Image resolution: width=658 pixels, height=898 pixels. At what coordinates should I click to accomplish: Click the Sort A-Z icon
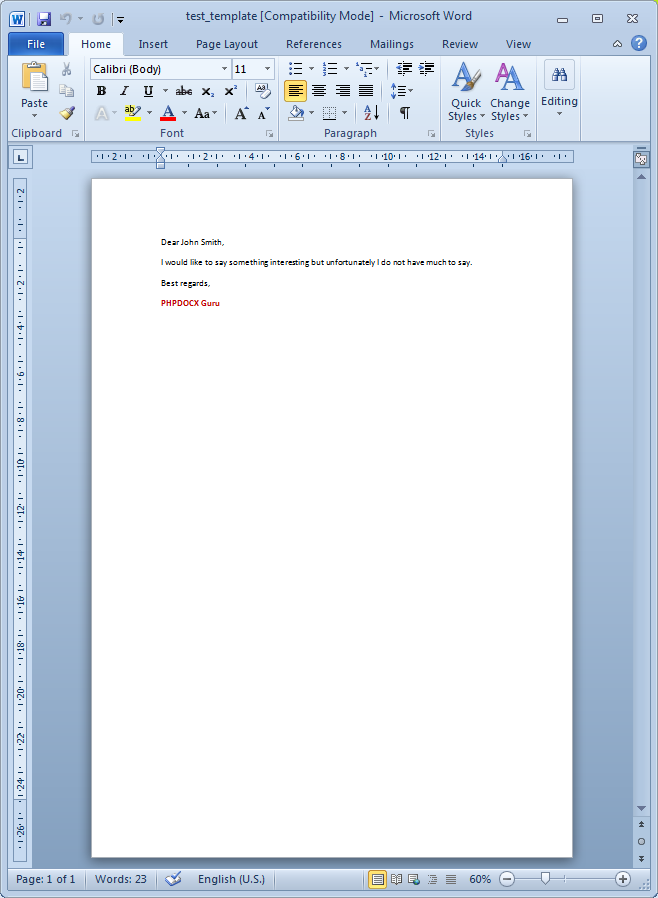372,113
